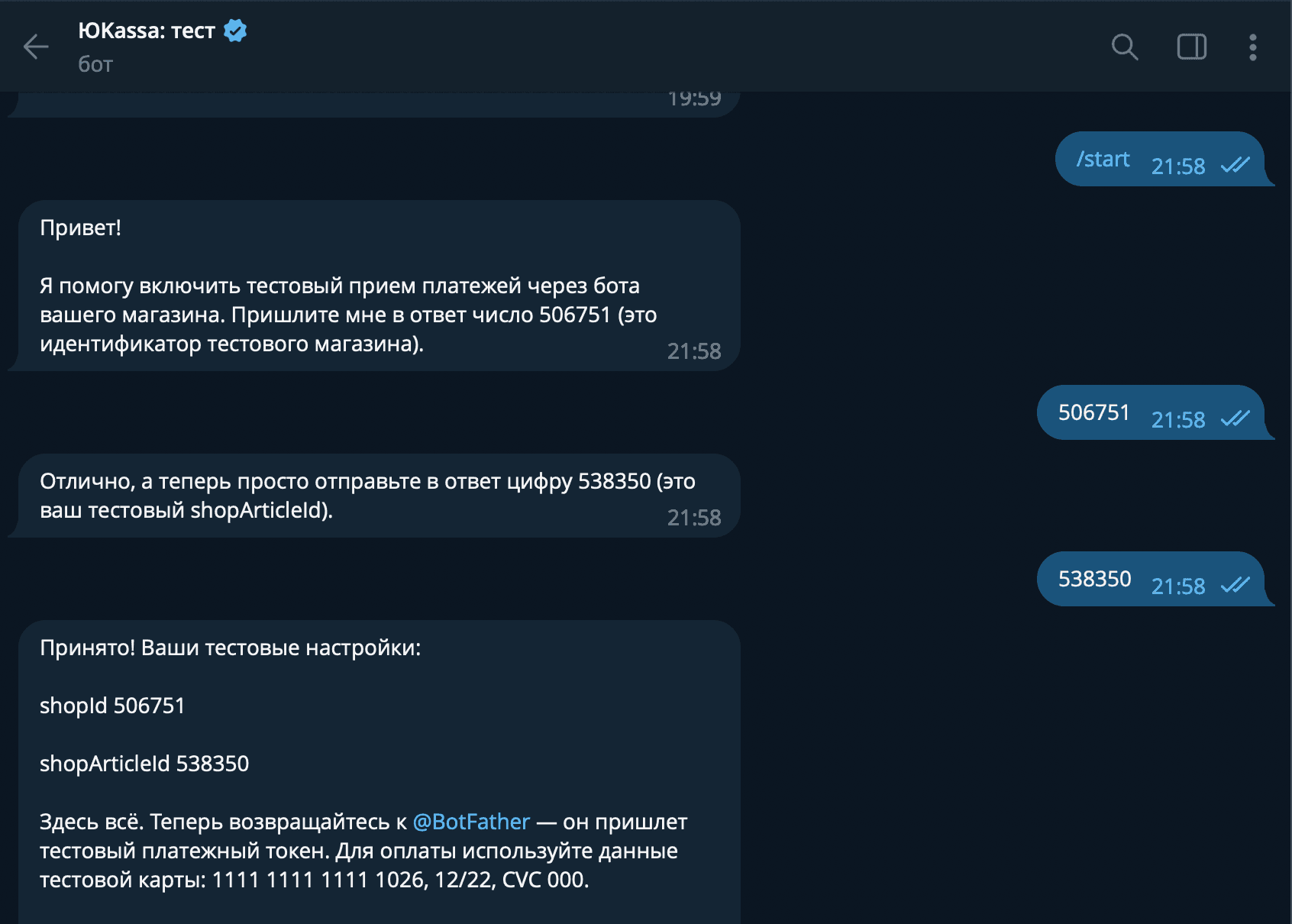Click the verified badge next to ЮKassa: тест
This screenshot has height=924, width=1292.
pyautogui.click(x=235, y=31)
